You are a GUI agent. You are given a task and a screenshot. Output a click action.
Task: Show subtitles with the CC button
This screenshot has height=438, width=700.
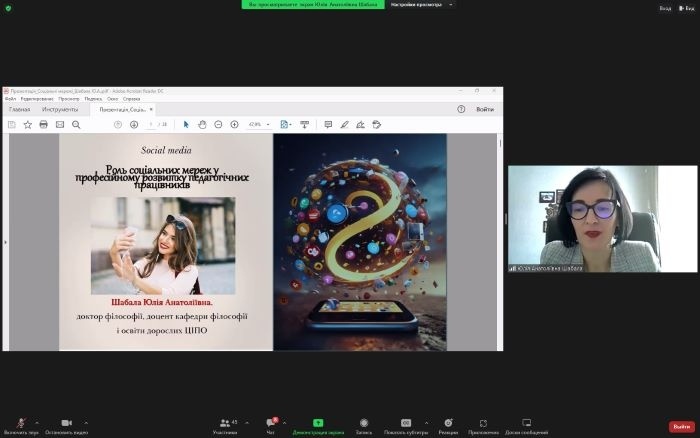(406, 424)
